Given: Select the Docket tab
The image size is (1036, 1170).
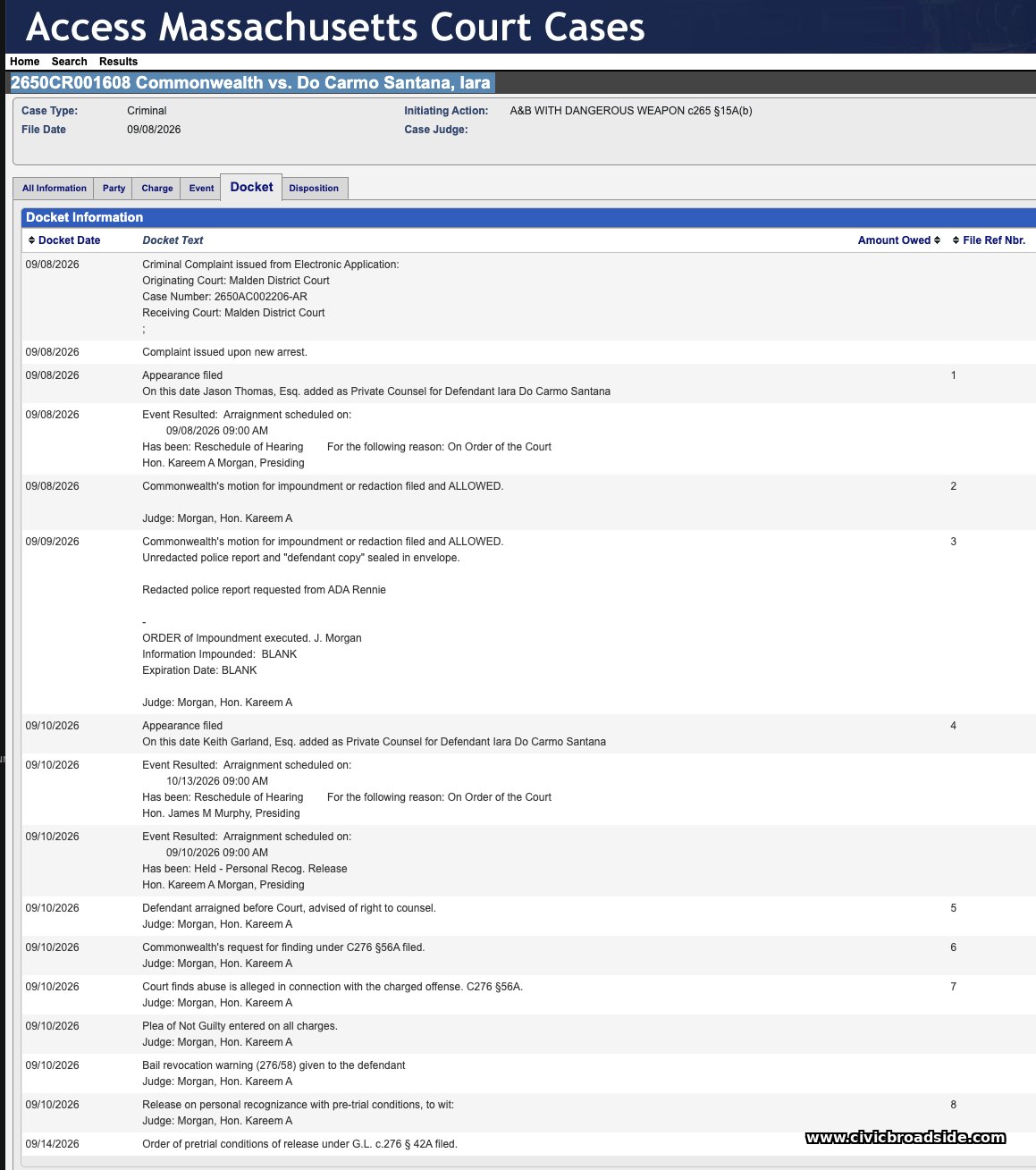Looking at the screenshot, I should click(251, 187).
